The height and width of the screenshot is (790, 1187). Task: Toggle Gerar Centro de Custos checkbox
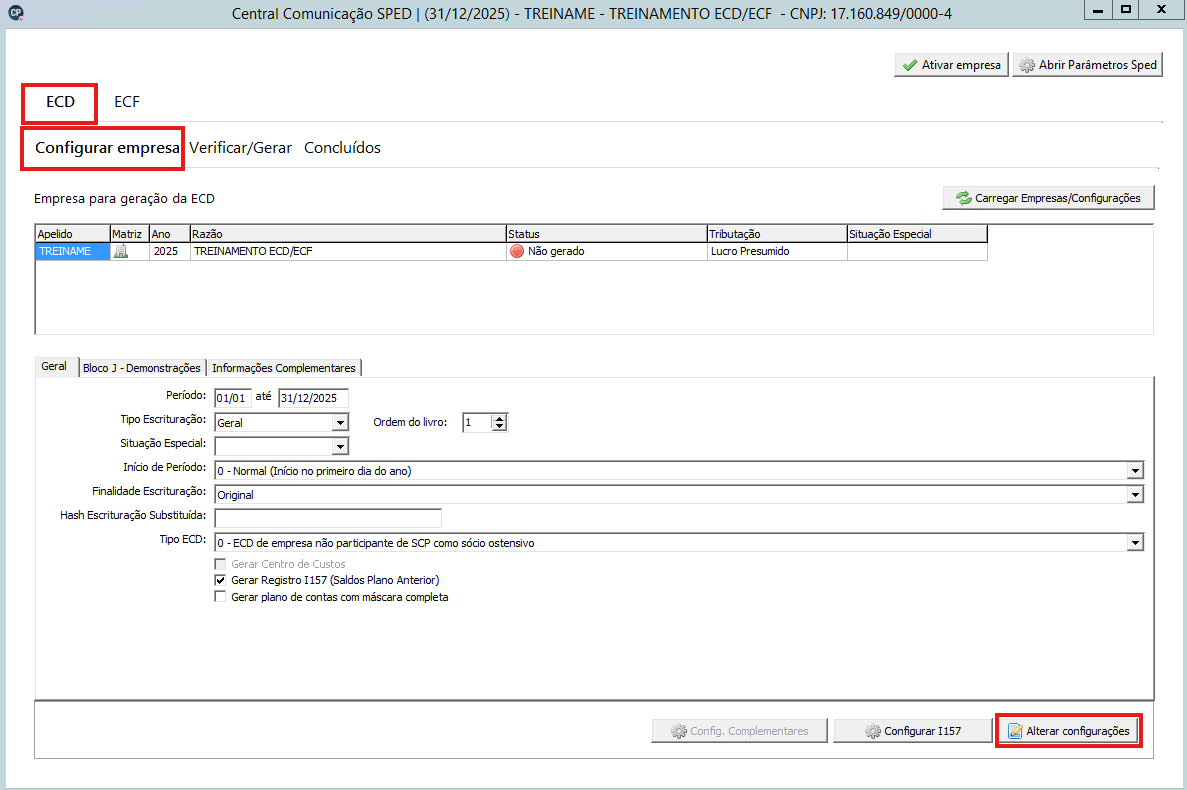220,564
